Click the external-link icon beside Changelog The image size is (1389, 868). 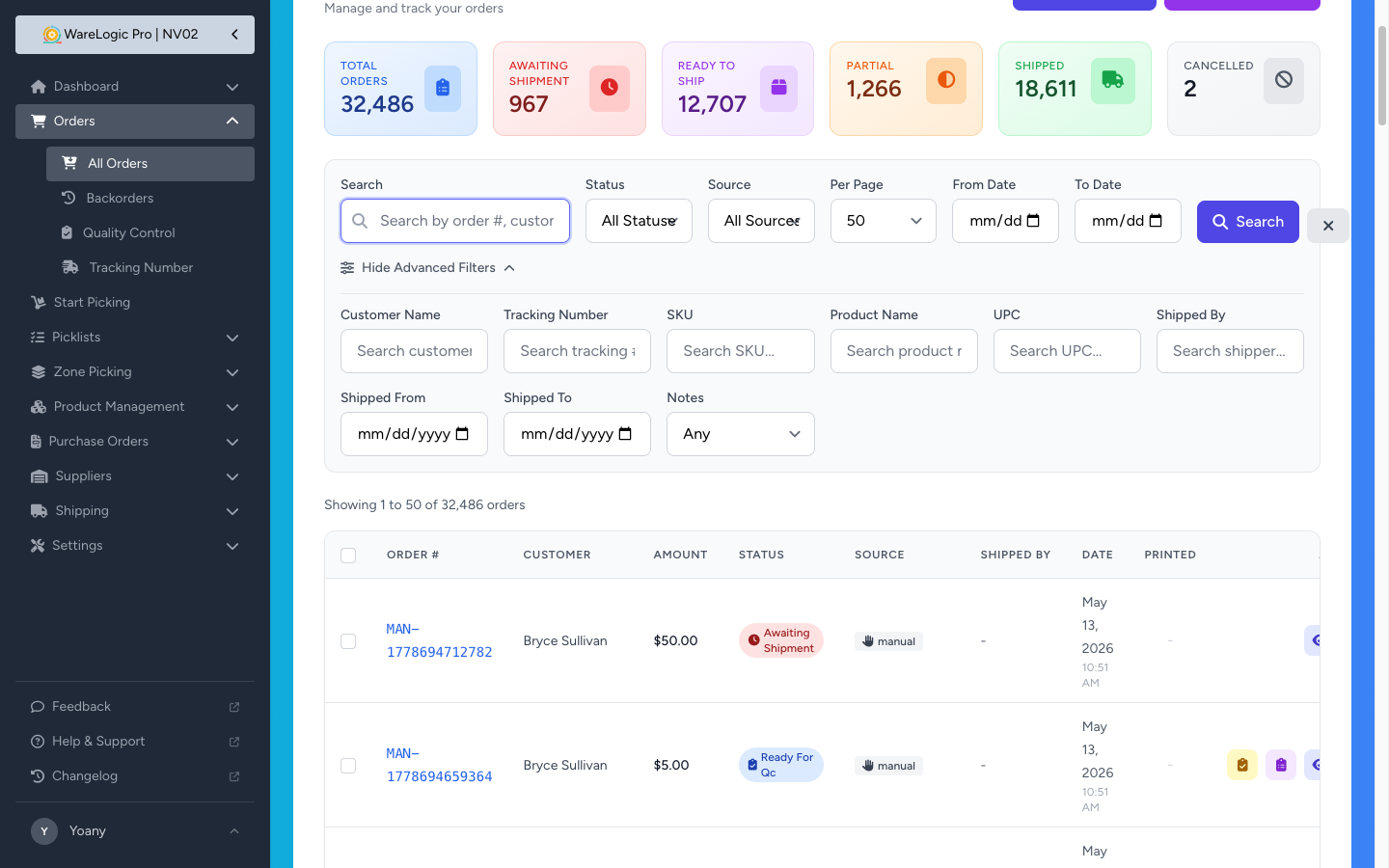pyautogui.click(x=234, y=776)
